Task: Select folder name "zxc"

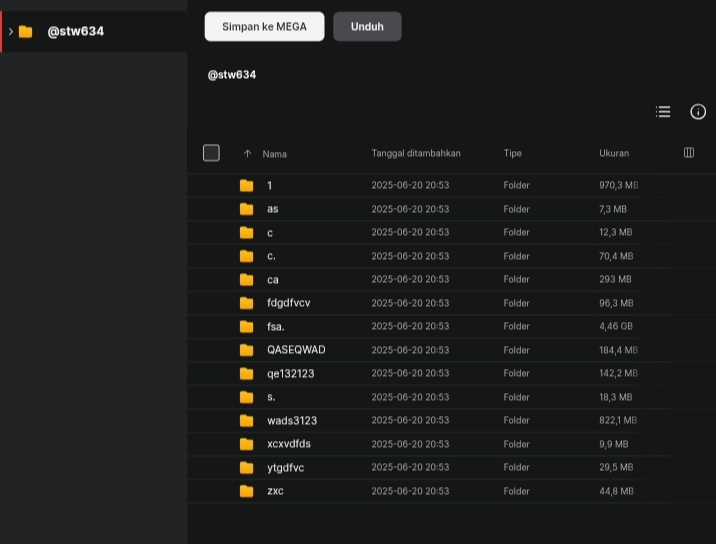Action: point(275,491)
